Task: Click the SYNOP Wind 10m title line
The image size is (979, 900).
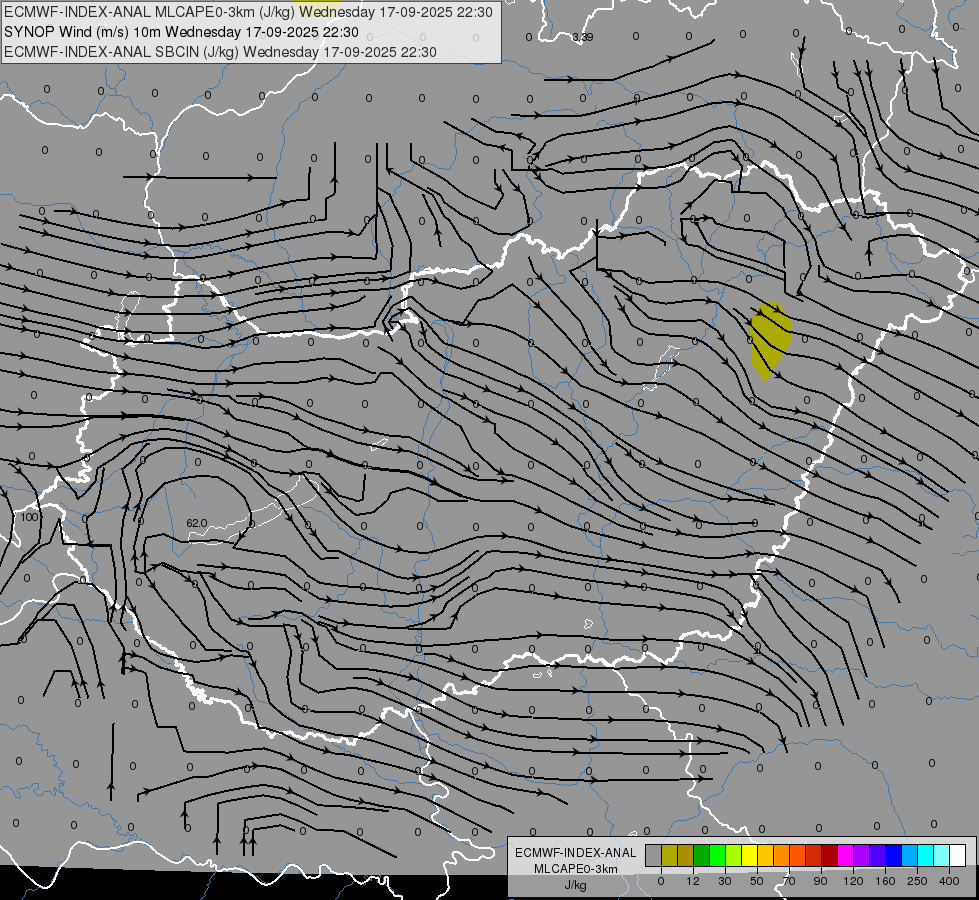Action: tap(181, 32)
